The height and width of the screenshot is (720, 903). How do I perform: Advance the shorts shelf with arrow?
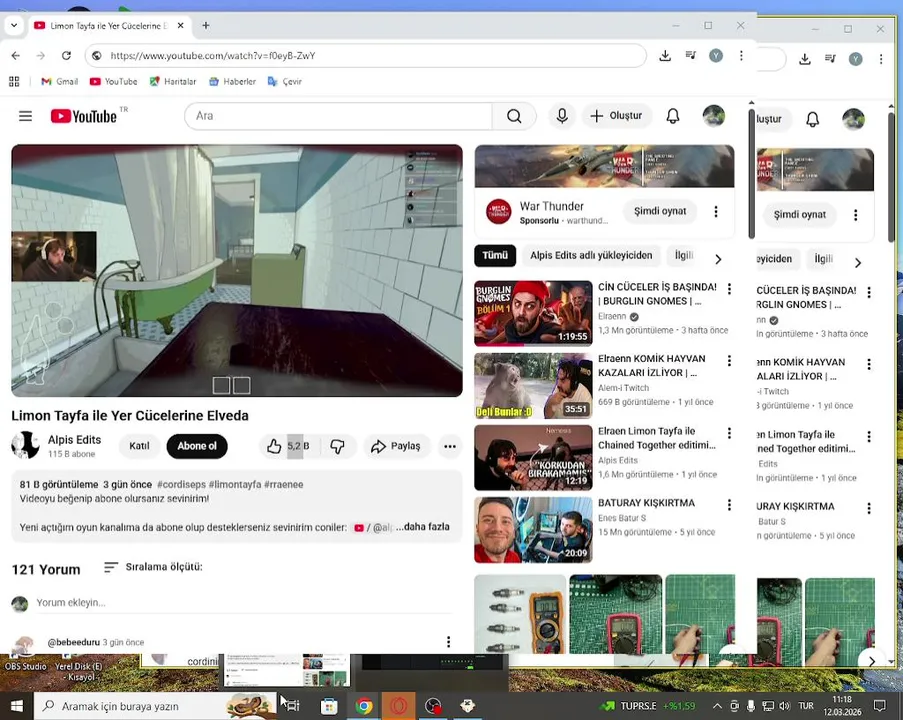coord(871,661)
